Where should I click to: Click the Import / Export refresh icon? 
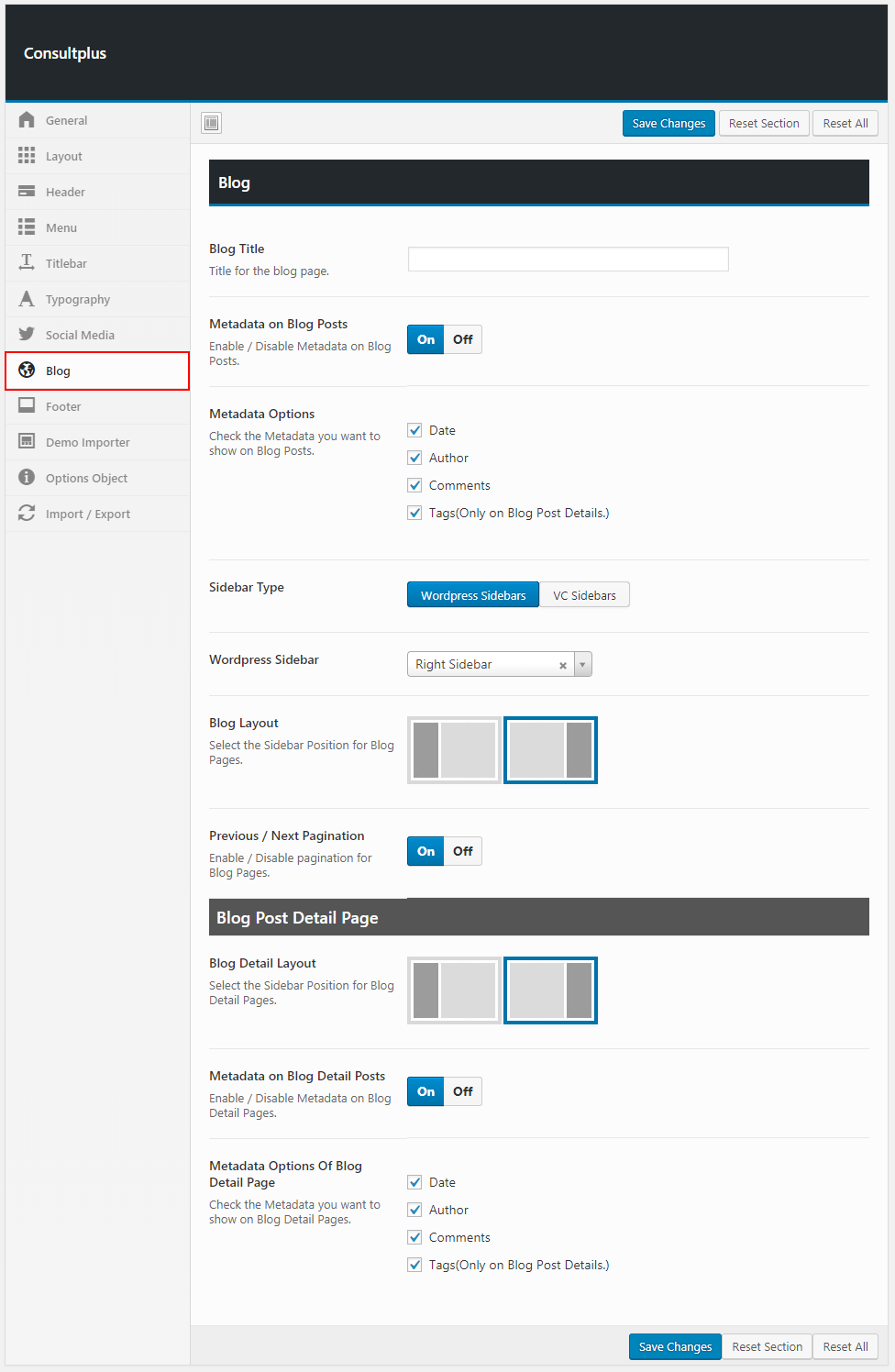27,514
